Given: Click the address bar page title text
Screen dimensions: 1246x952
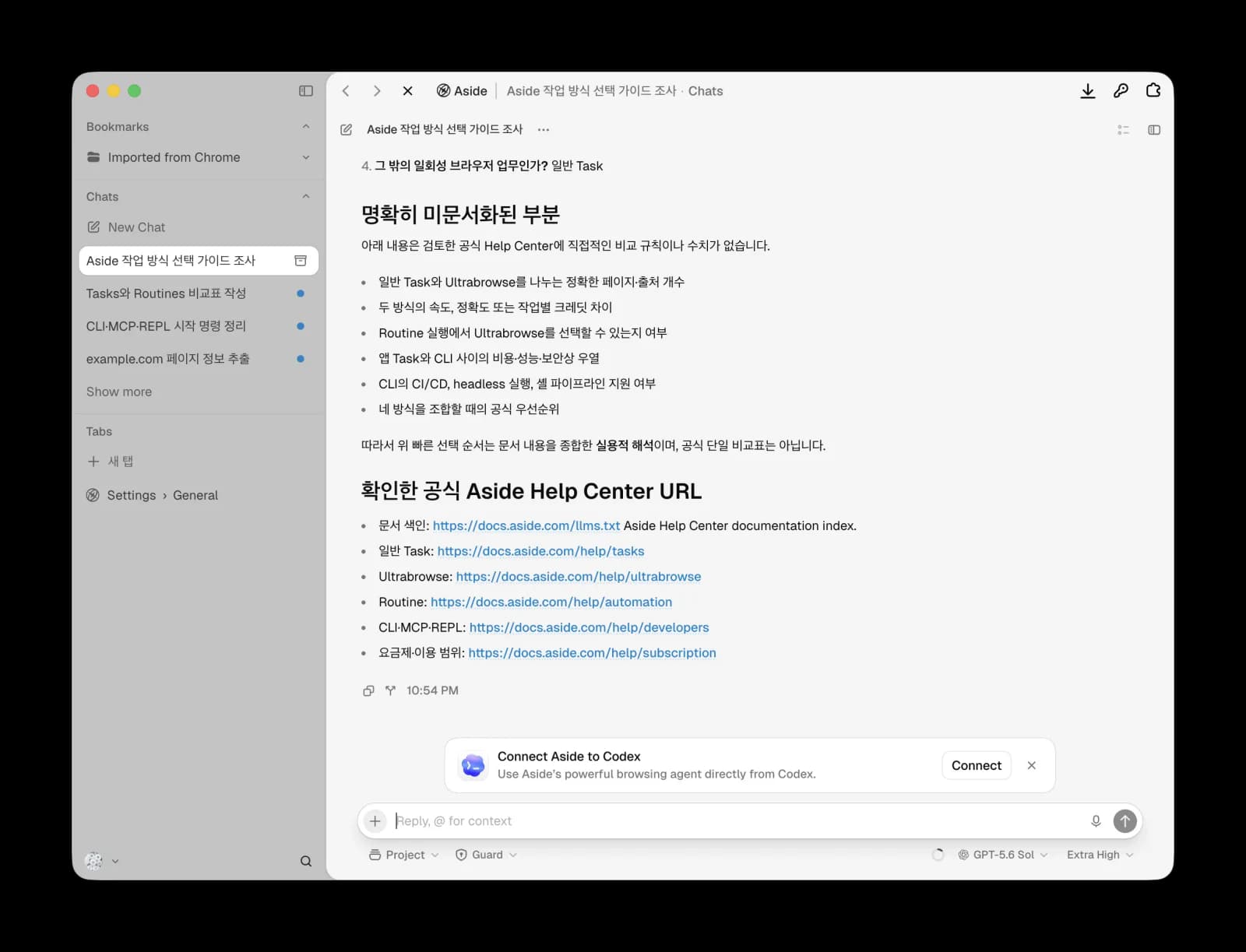Looking at the screenshot, I should point(614,91).
